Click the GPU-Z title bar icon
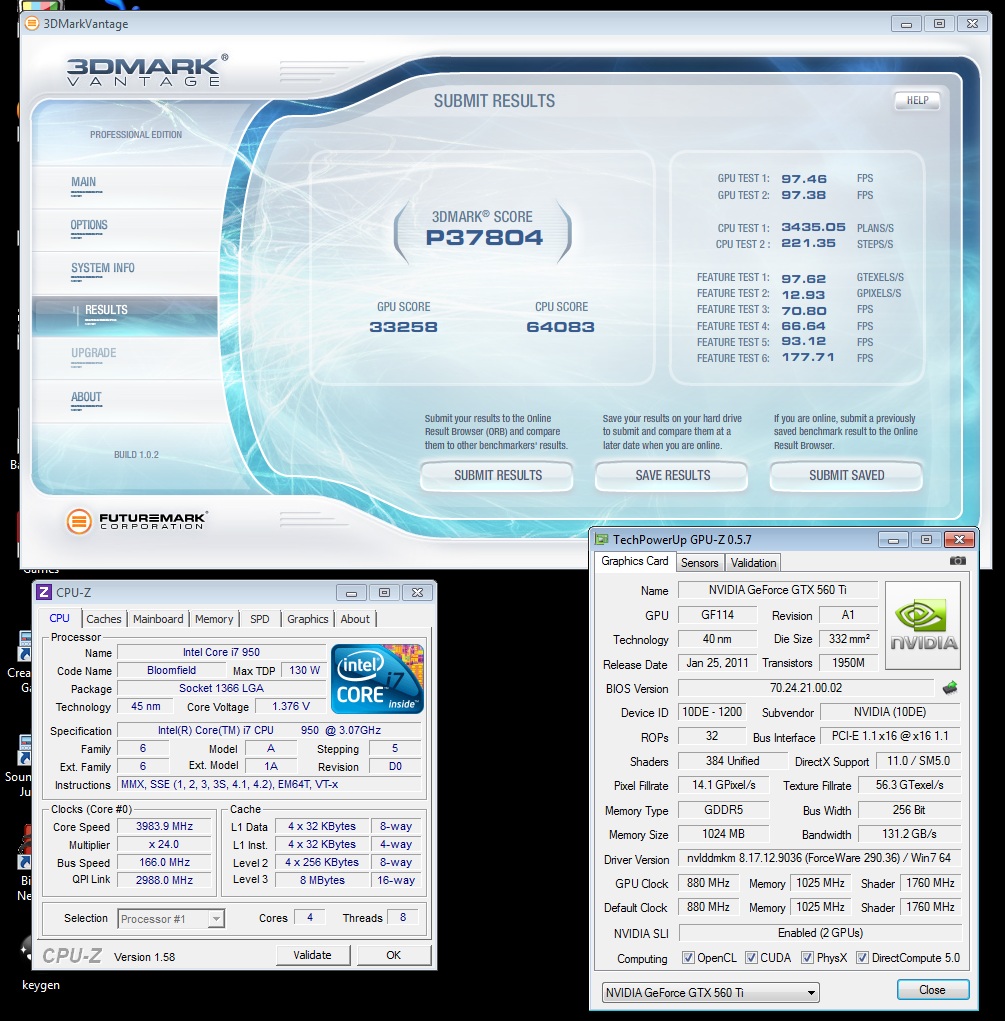 602,539
